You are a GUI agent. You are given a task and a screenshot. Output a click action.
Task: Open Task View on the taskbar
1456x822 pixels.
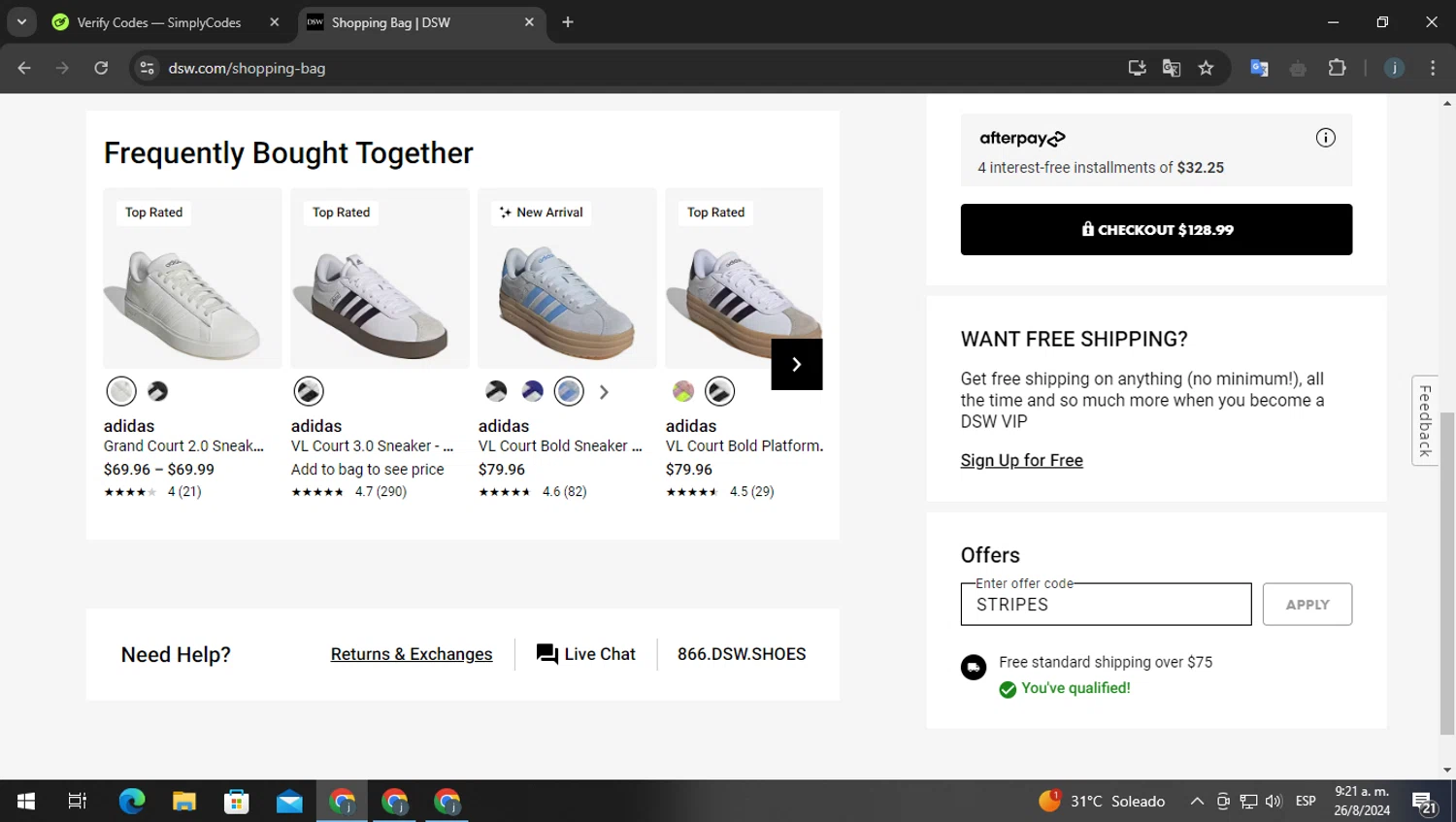pos(78,801)
